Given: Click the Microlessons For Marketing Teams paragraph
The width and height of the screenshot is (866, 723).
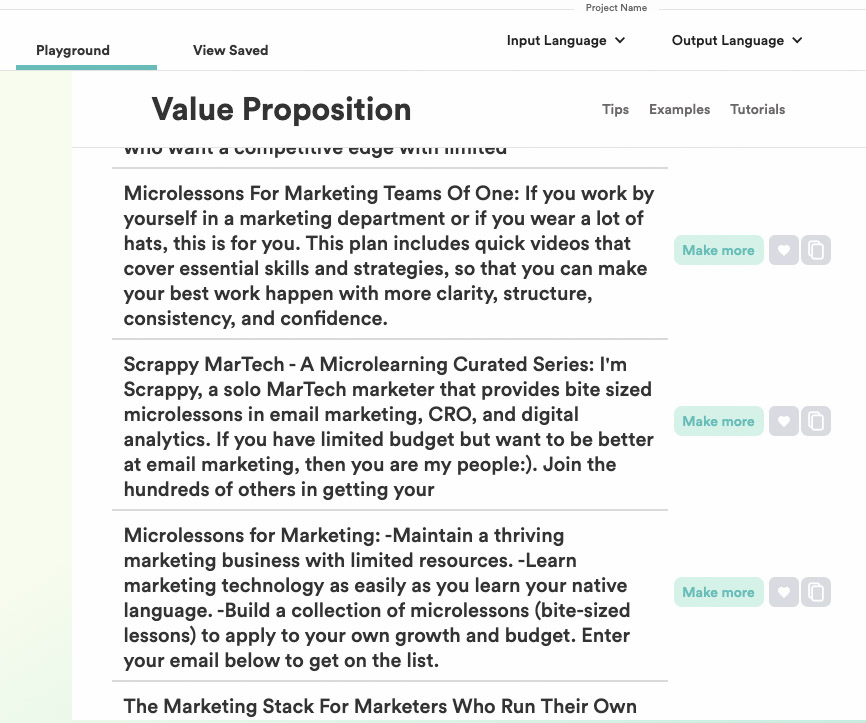Looking at the screenshot, I should click(389, 256).
